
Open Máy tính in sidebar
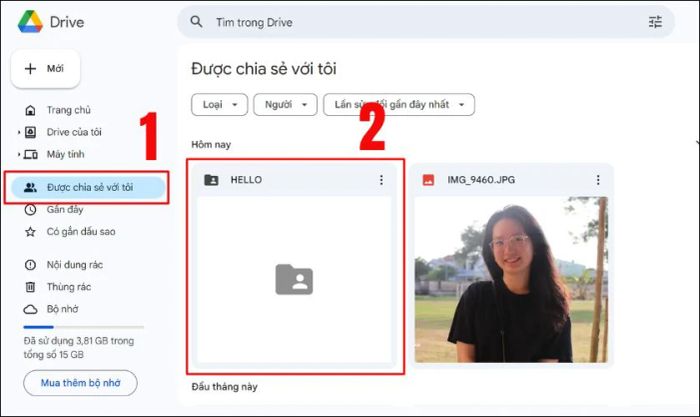pos(65,154)
